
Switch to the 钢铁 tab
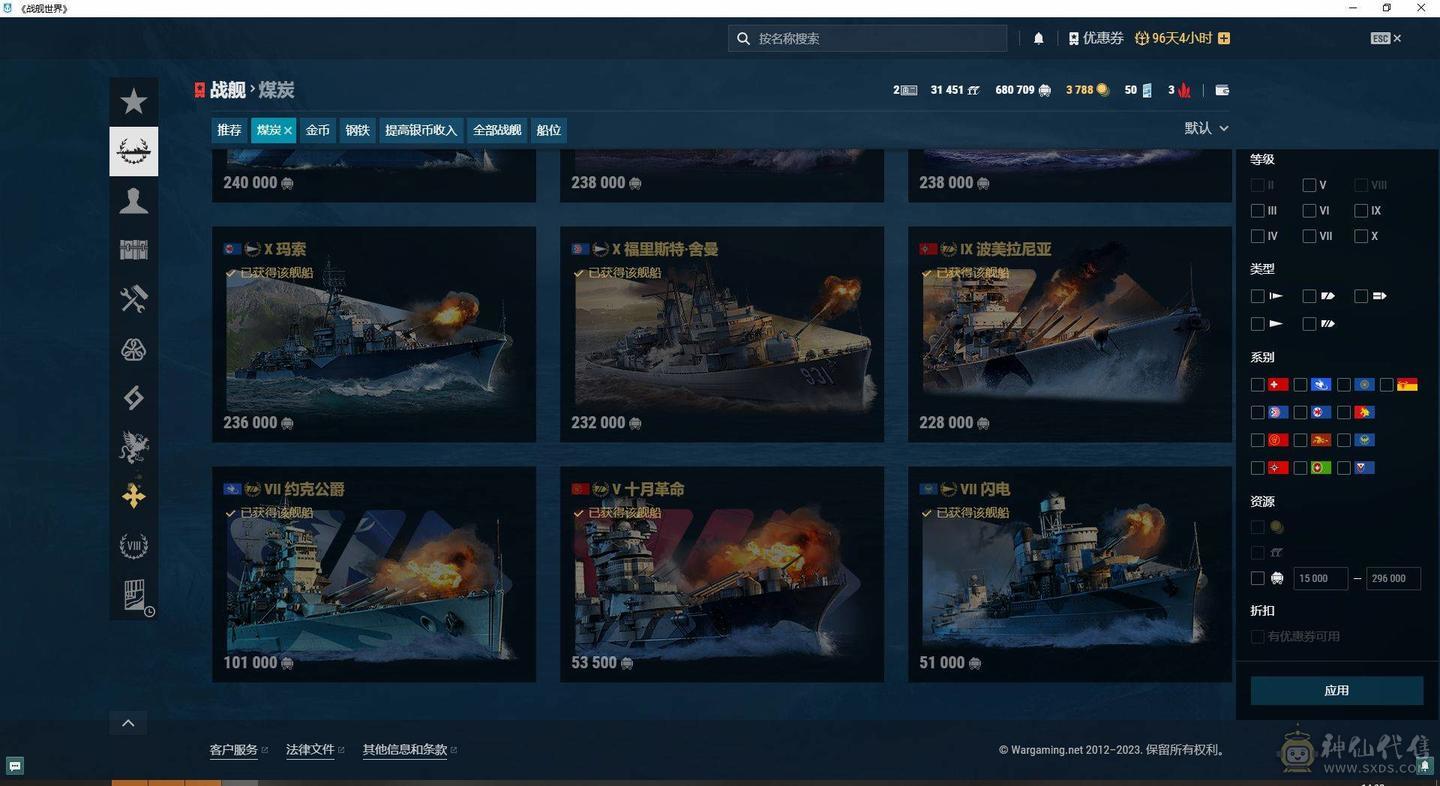point(358,130)
